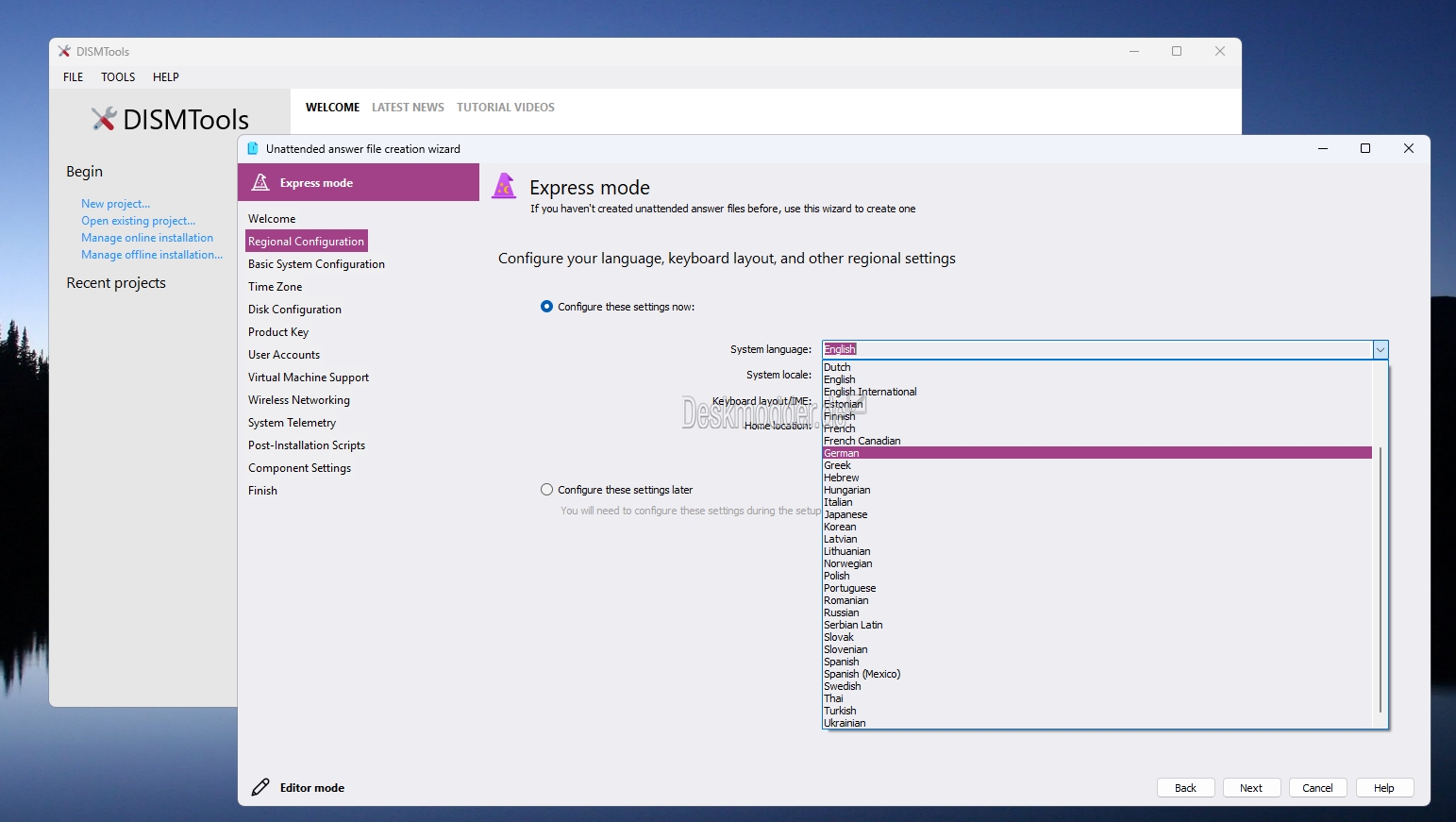Choose Dutch in the language list
1456x822 pixels.
click(1097, 367)
